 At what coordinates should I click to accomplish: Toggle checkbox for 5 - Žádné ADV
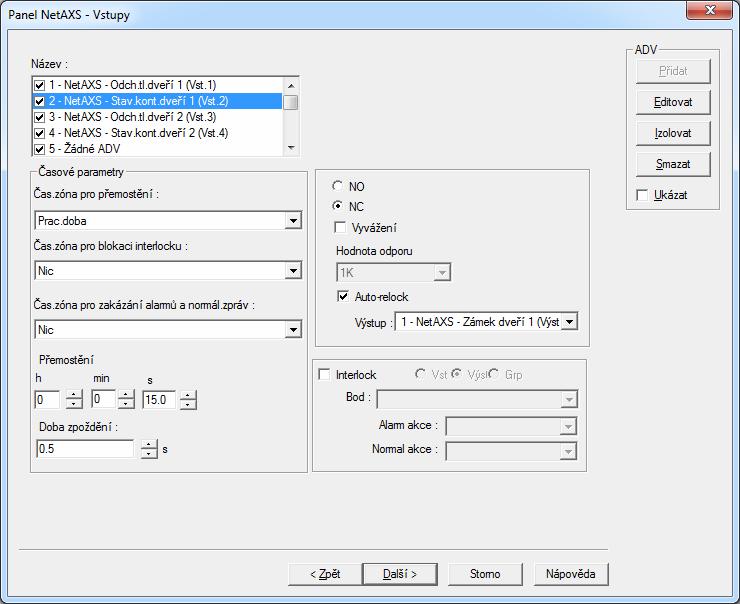pos(40,149)
